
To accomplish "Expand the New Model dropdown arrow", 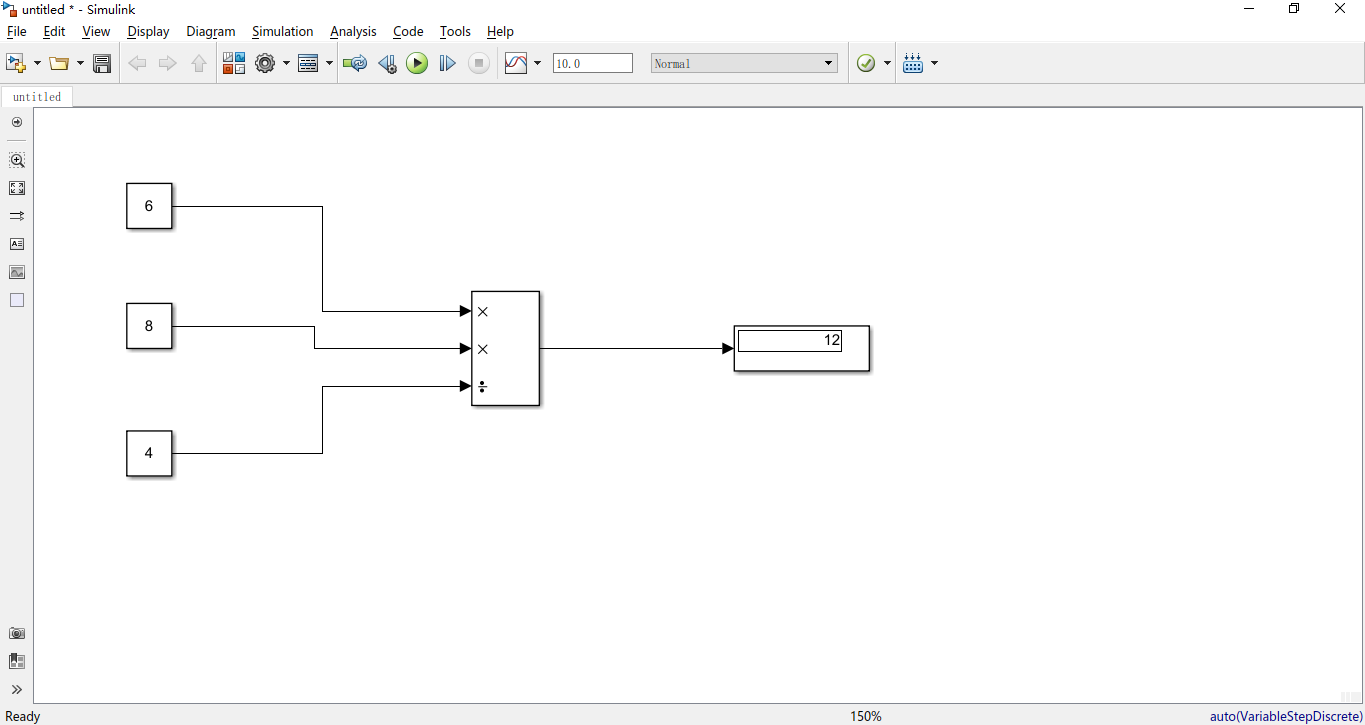I will coord(38,64).
